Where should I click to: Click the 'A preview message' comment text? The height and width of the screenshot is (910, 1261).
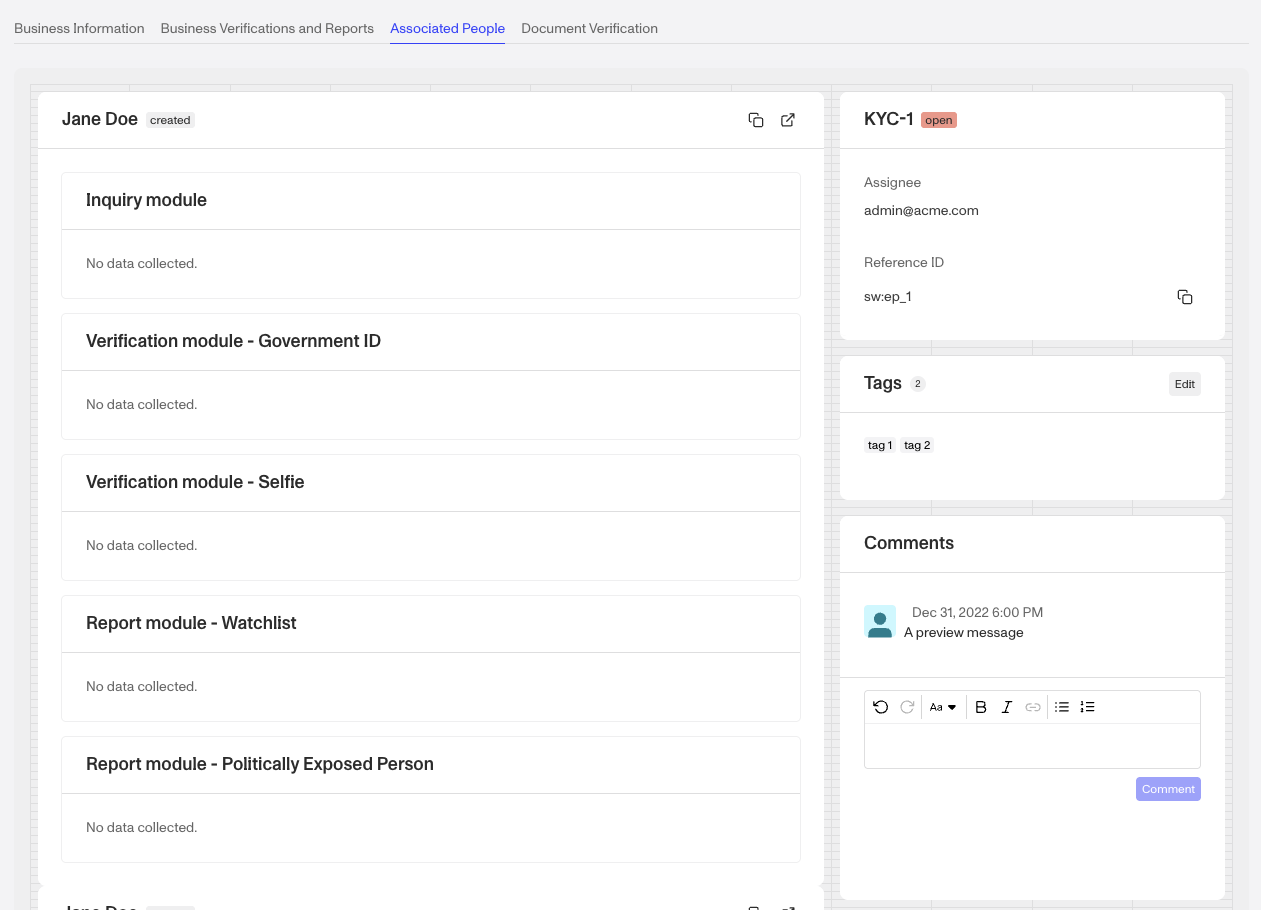tap(963, 633)
